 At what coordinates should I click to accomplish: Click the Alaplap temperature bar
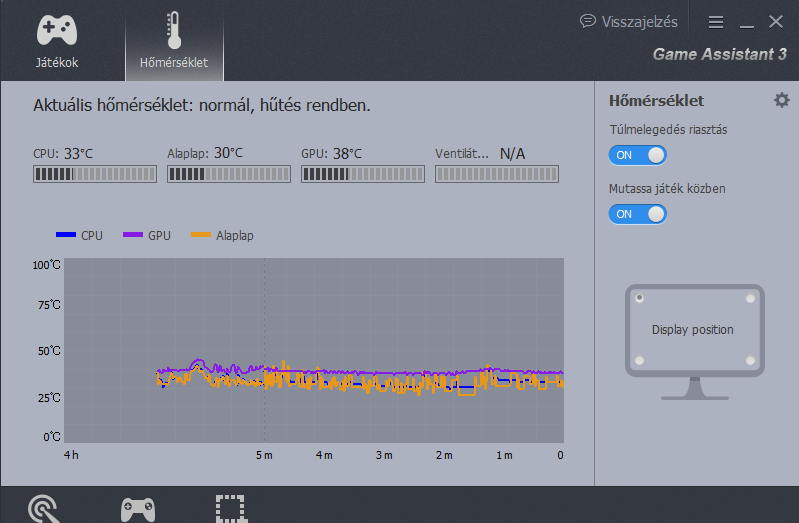[x=229, y=174]
